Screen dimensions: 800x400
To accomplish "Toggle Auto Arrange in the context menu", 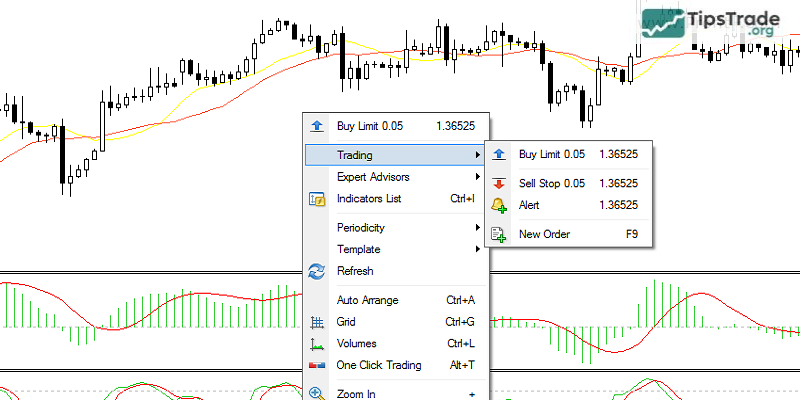I will tap(367, 300).
